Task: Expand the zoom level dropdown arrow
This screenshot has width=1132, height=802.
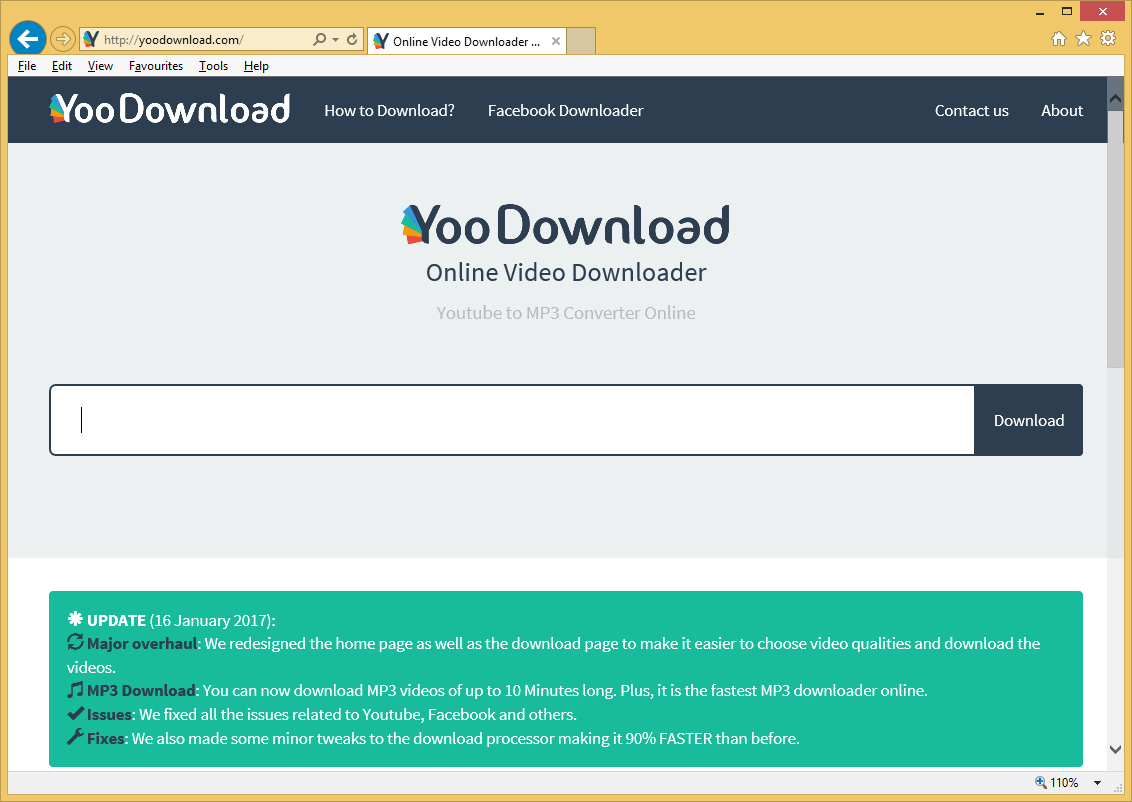Action: [1097, 783]
